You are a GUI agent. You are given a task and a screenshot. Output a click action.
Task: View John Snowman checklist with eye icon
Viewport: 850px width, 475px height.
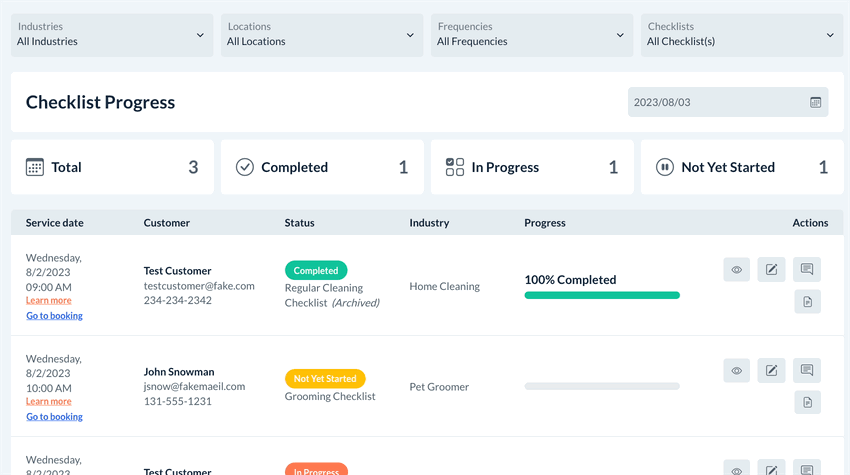737,371
